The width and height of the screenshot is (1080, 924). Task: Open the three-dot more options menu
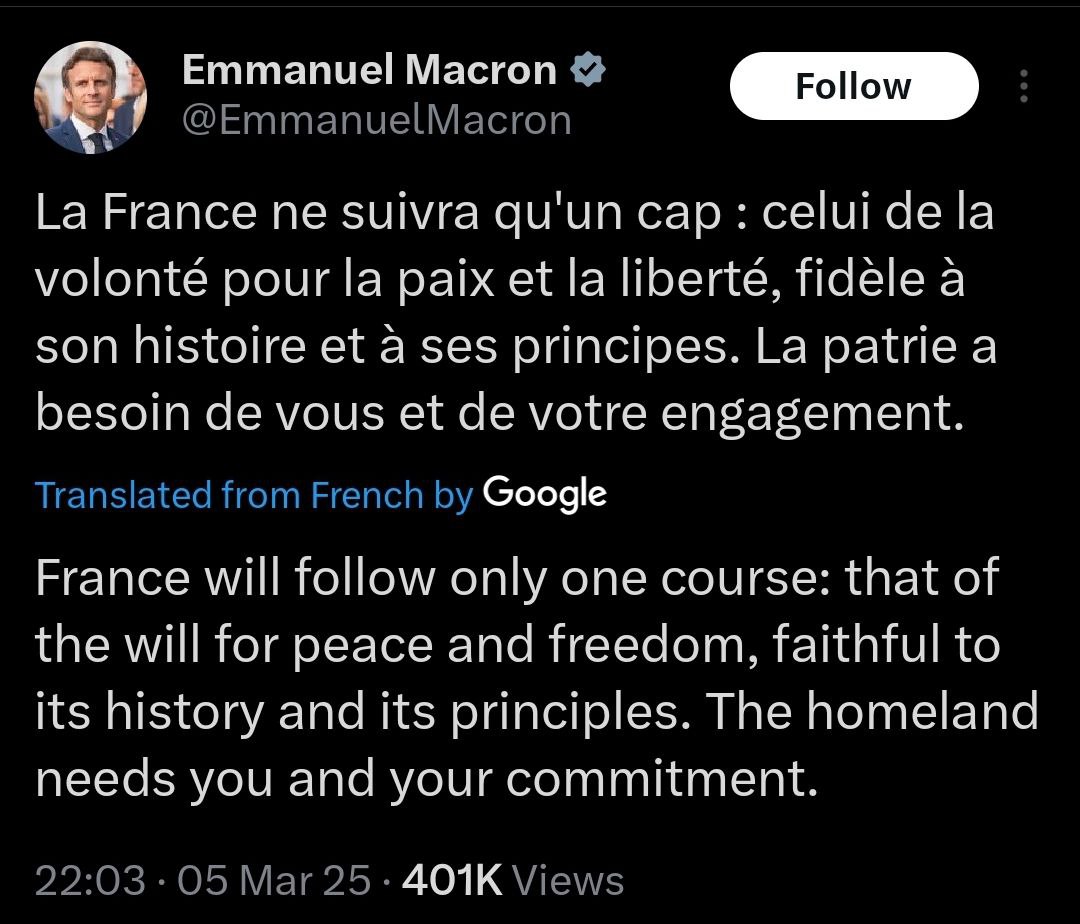click(x=1023, y=86)
